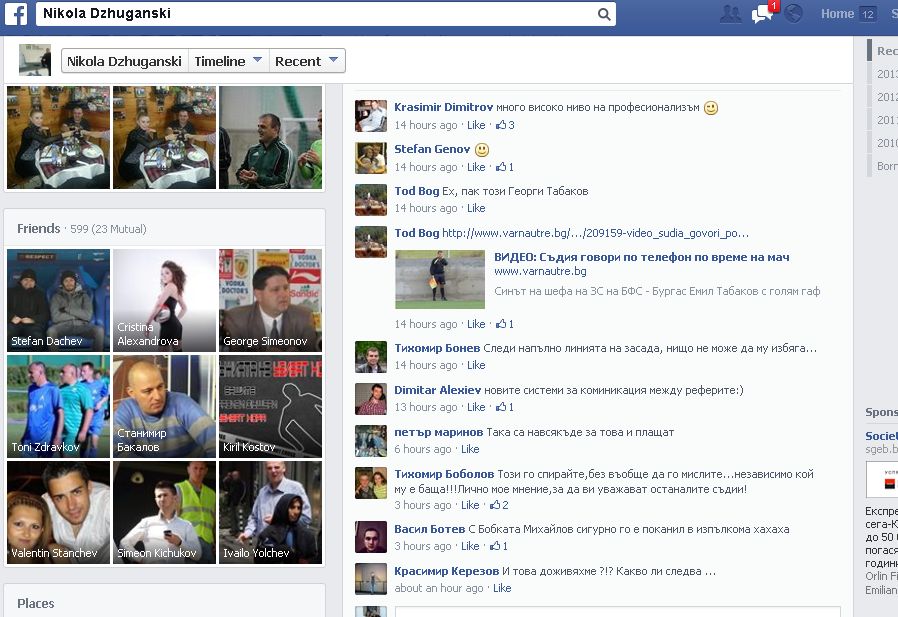Open like count under varnautre.bg link comment
Viewport: 898px width, 617px height.
click(x=505, y=324)
